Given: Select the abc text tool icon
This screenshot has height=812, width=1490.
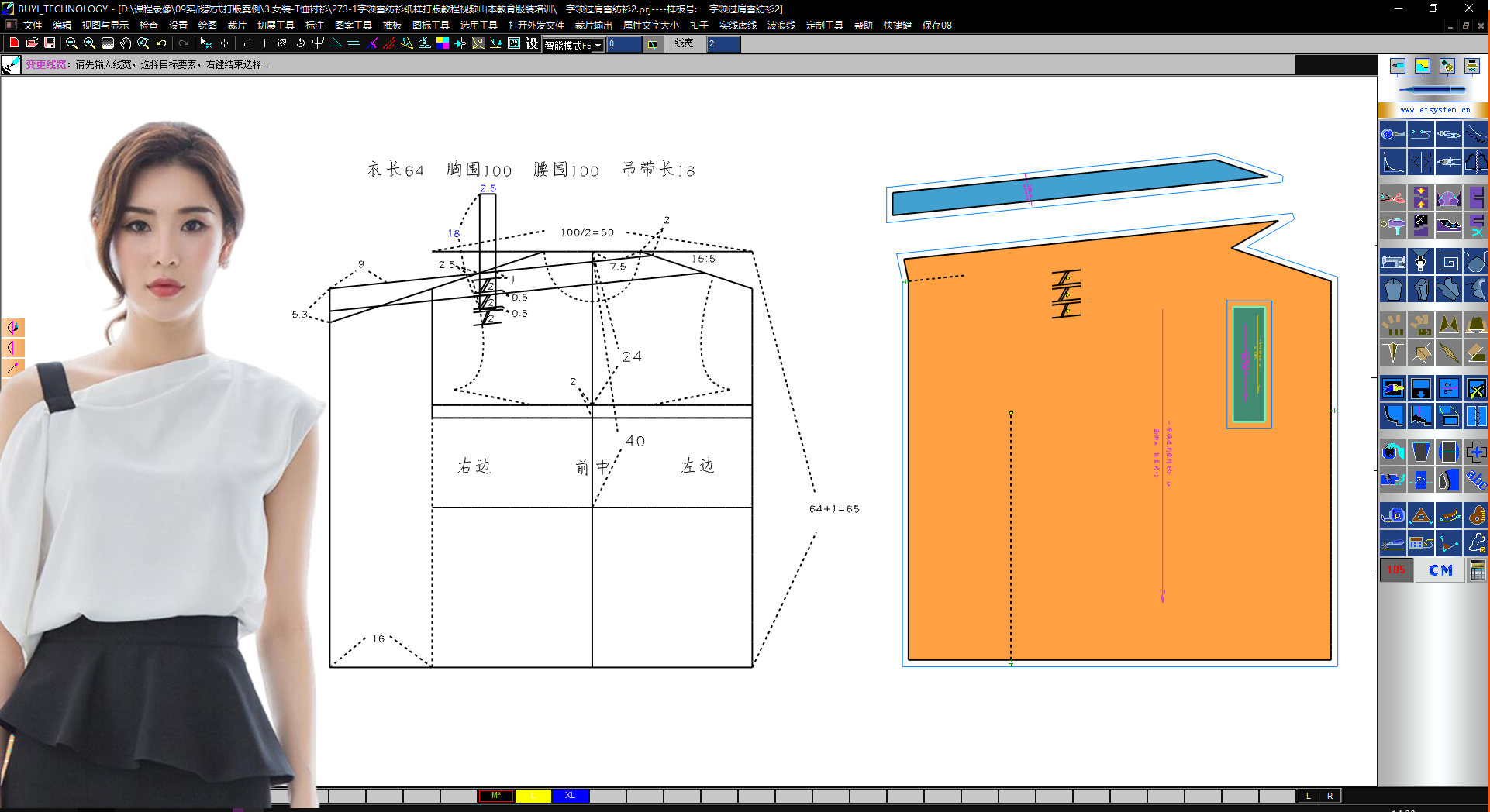Looking at the screenshot, I should (x=1476, y=480).
